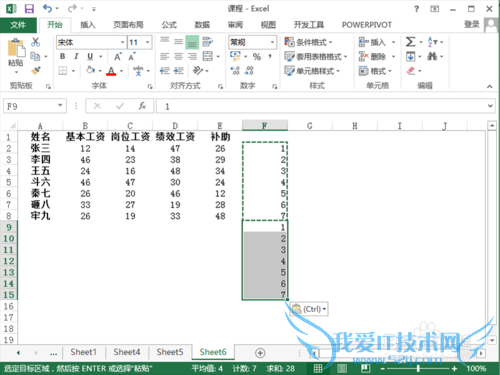The image size is (500, 375).
Task: Switch to the POWERPIVOT tab
Action: point(367,25)
